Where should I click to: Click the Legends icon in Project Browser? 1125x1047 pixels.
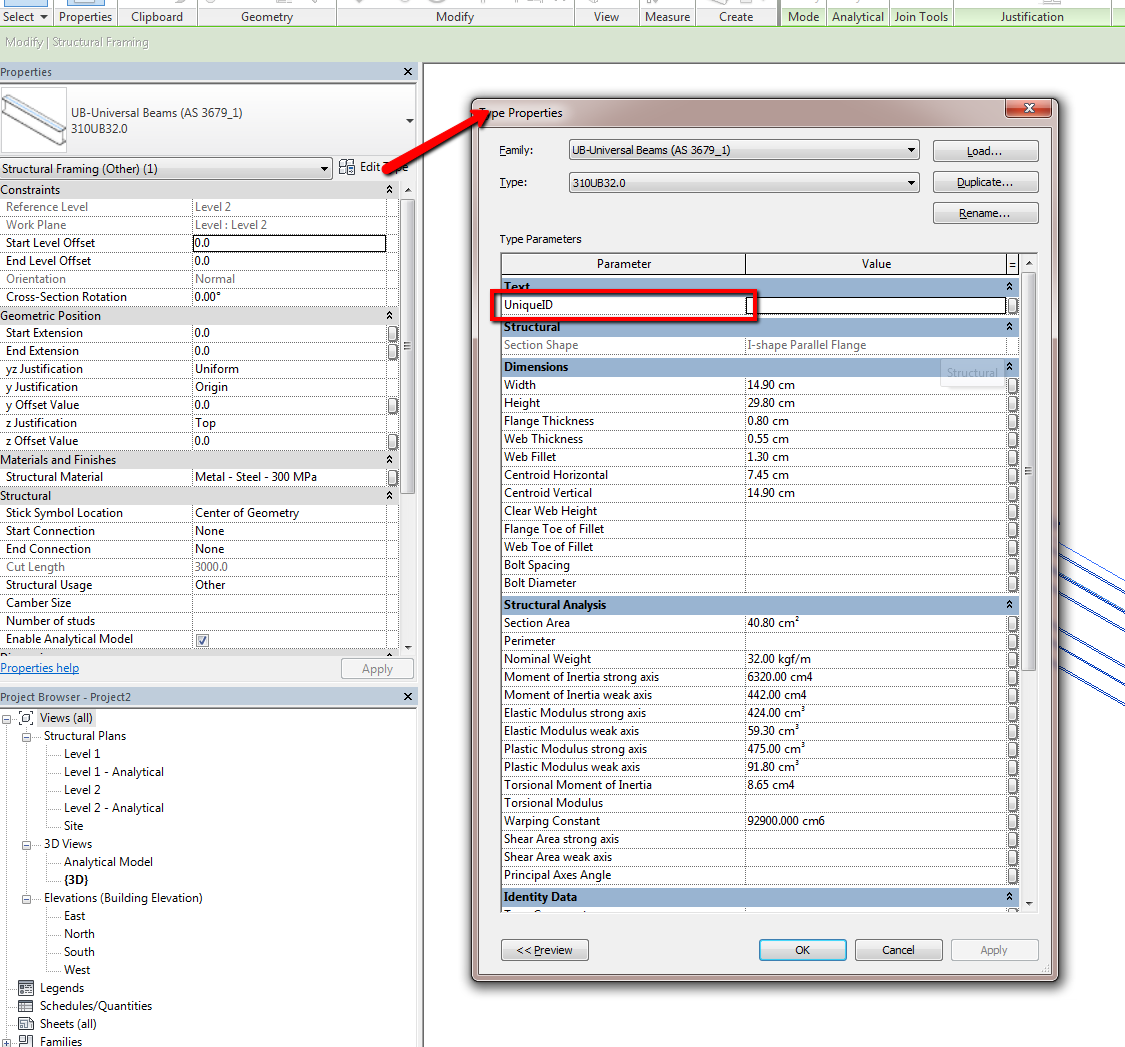click(26, 988)
